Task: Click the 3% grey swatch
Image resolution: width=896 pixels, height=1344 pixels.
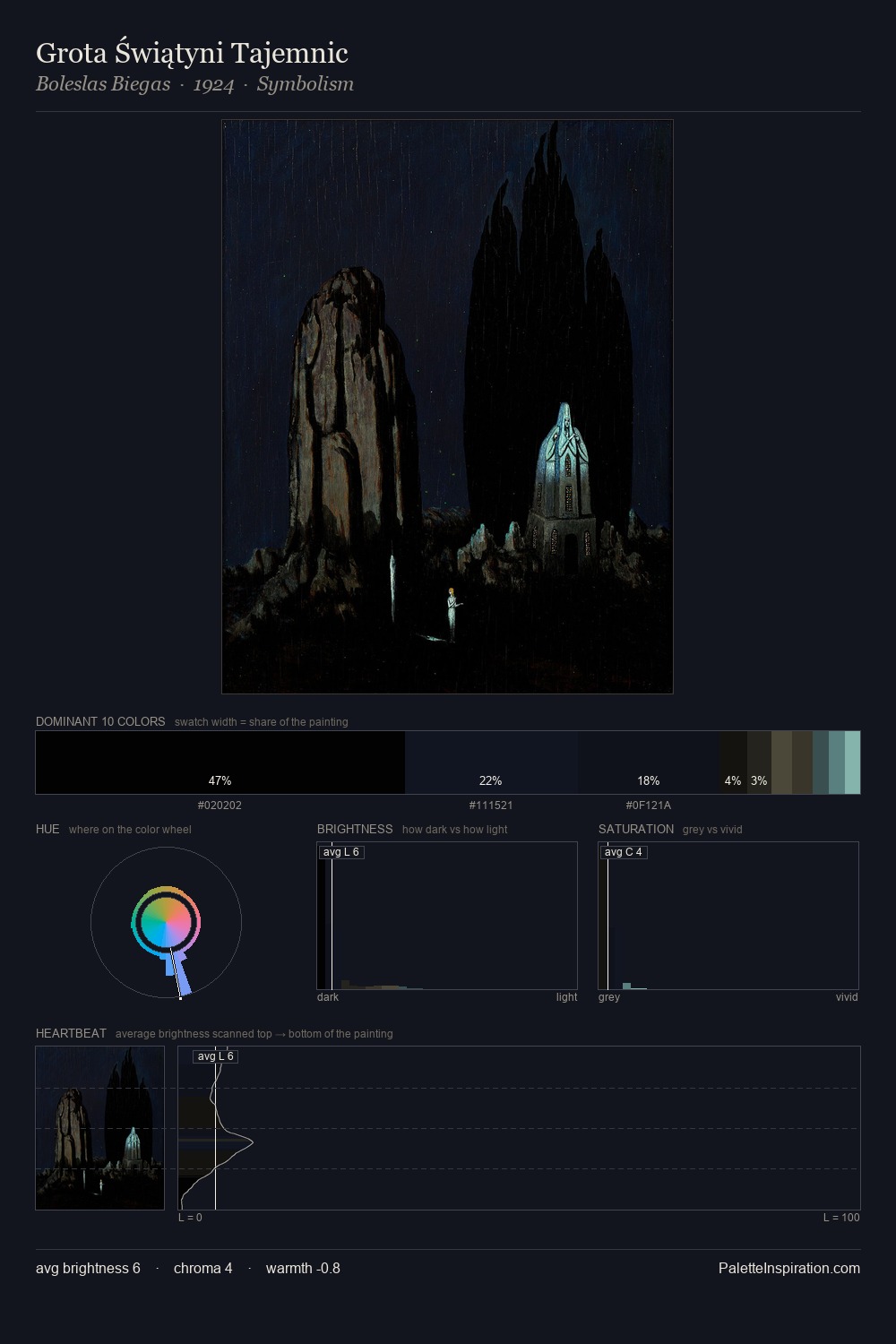Action: click(759, 762)
